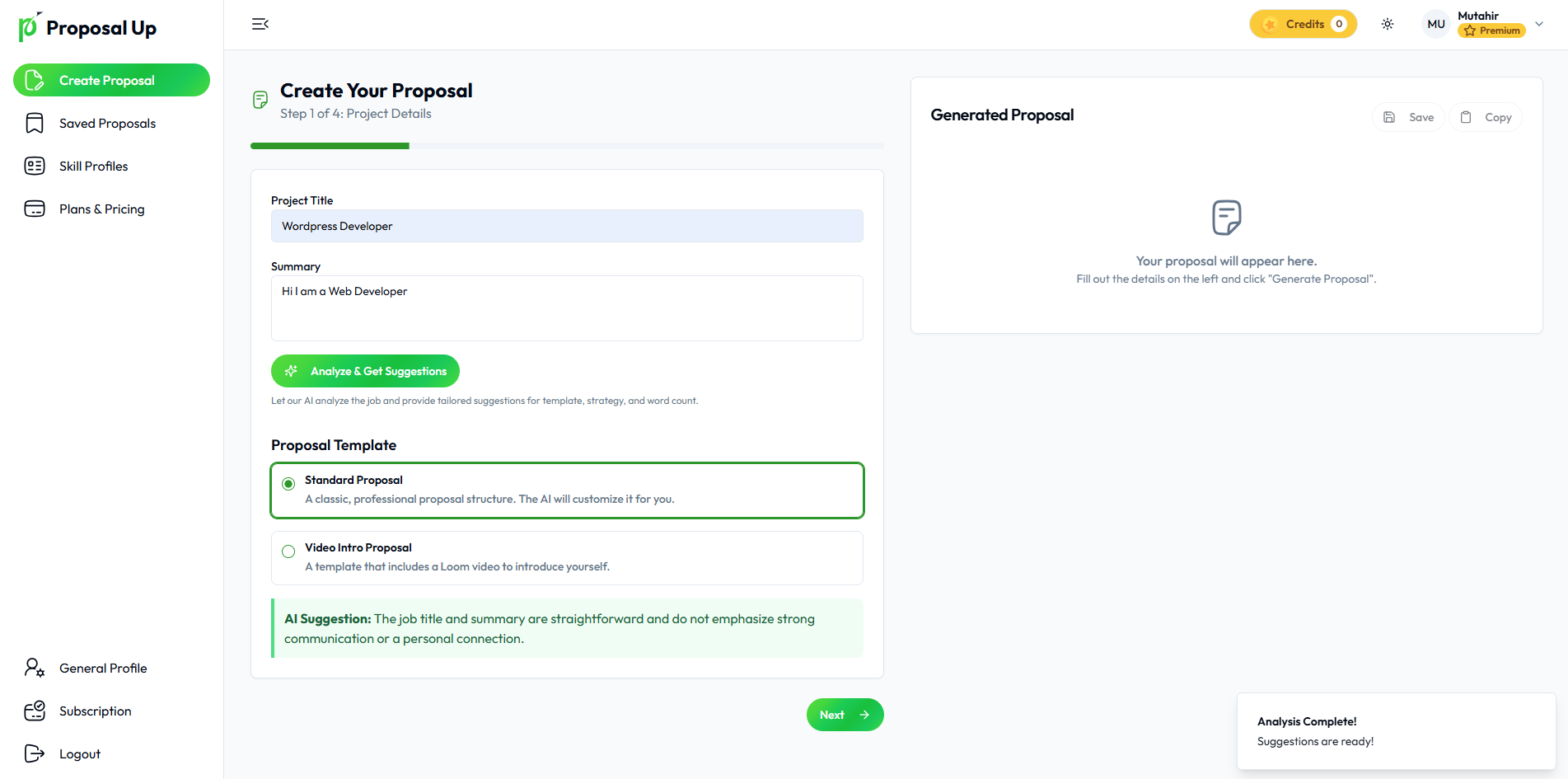Select the Standard Proposal radio button

tap(288, 484)
